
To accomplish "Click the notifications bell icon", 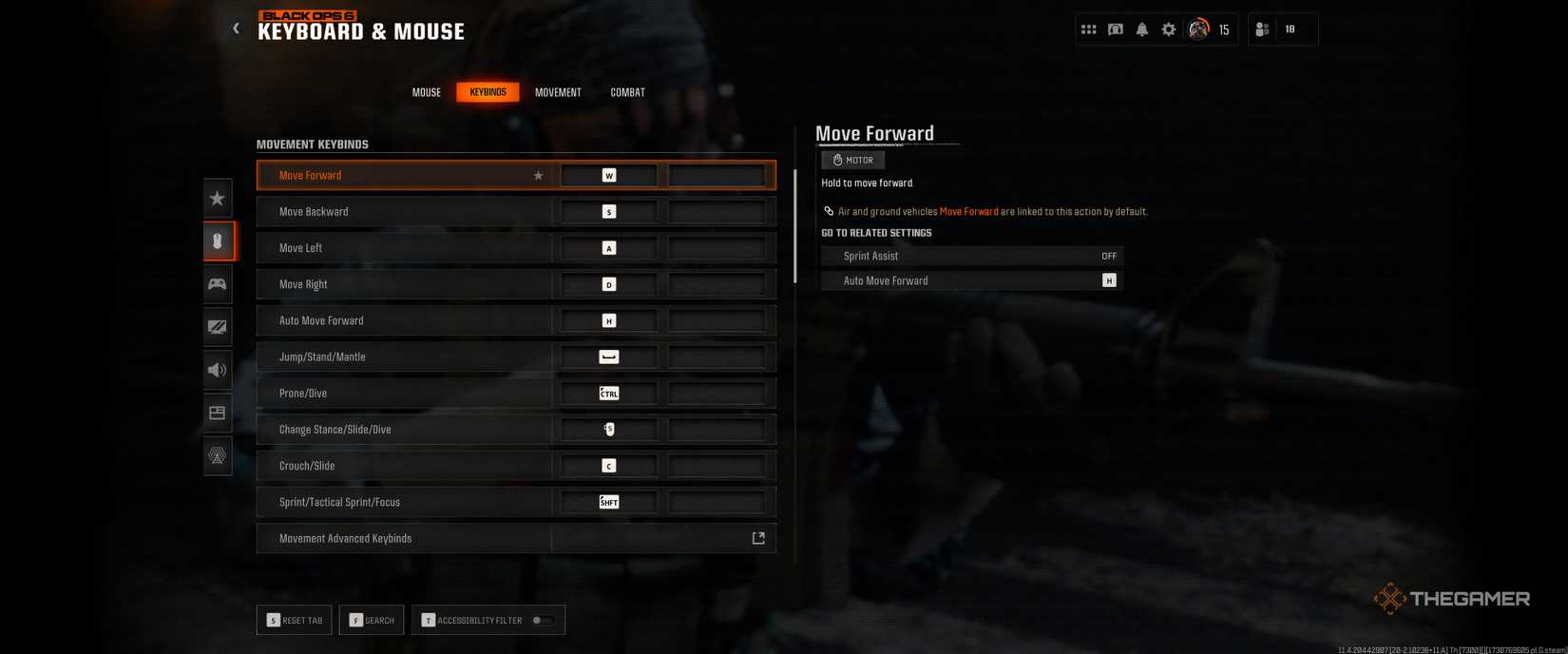I will pyautogui.click(x=1142, y=29).
